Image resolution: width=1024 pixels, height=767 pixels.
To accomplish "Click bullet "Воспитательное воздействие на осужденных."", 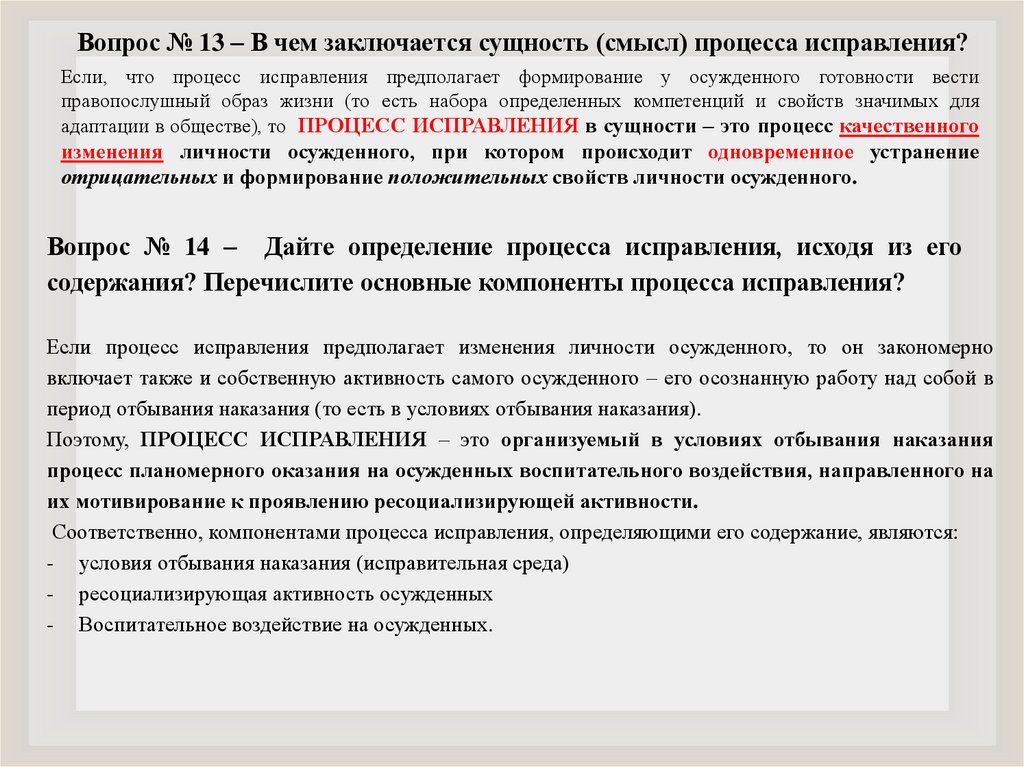I will click(x=285, y=625).
